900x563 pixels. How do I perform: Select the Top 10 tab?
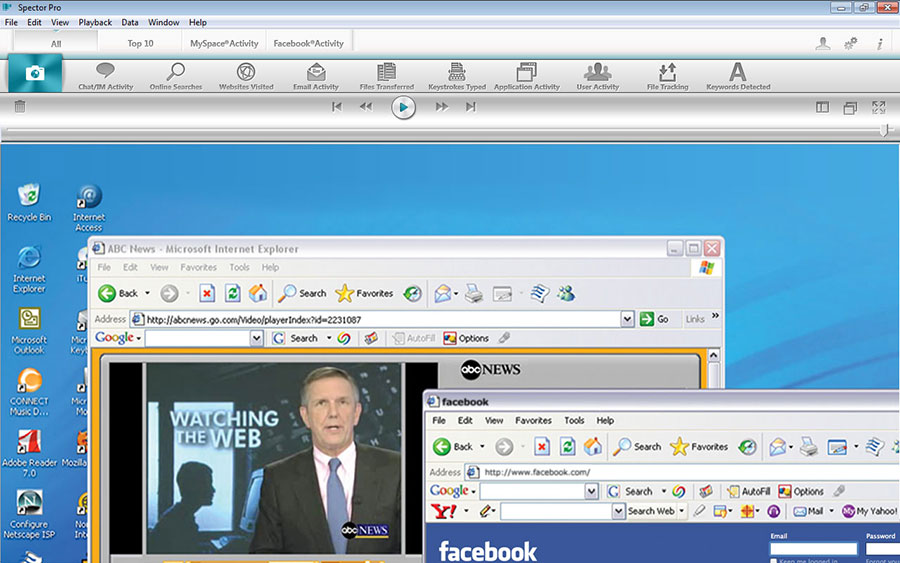pyautogui.click(x=141, y=43)
